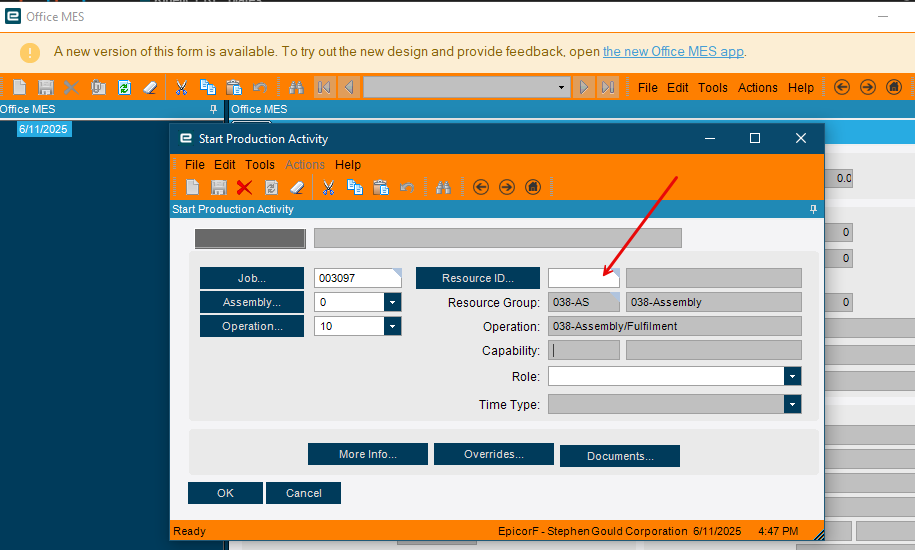The height and width of the screenshot is (550, 915).
Task: Expand the Time Type dropdown
Action: pyautogui.click(x=792, y=404)
